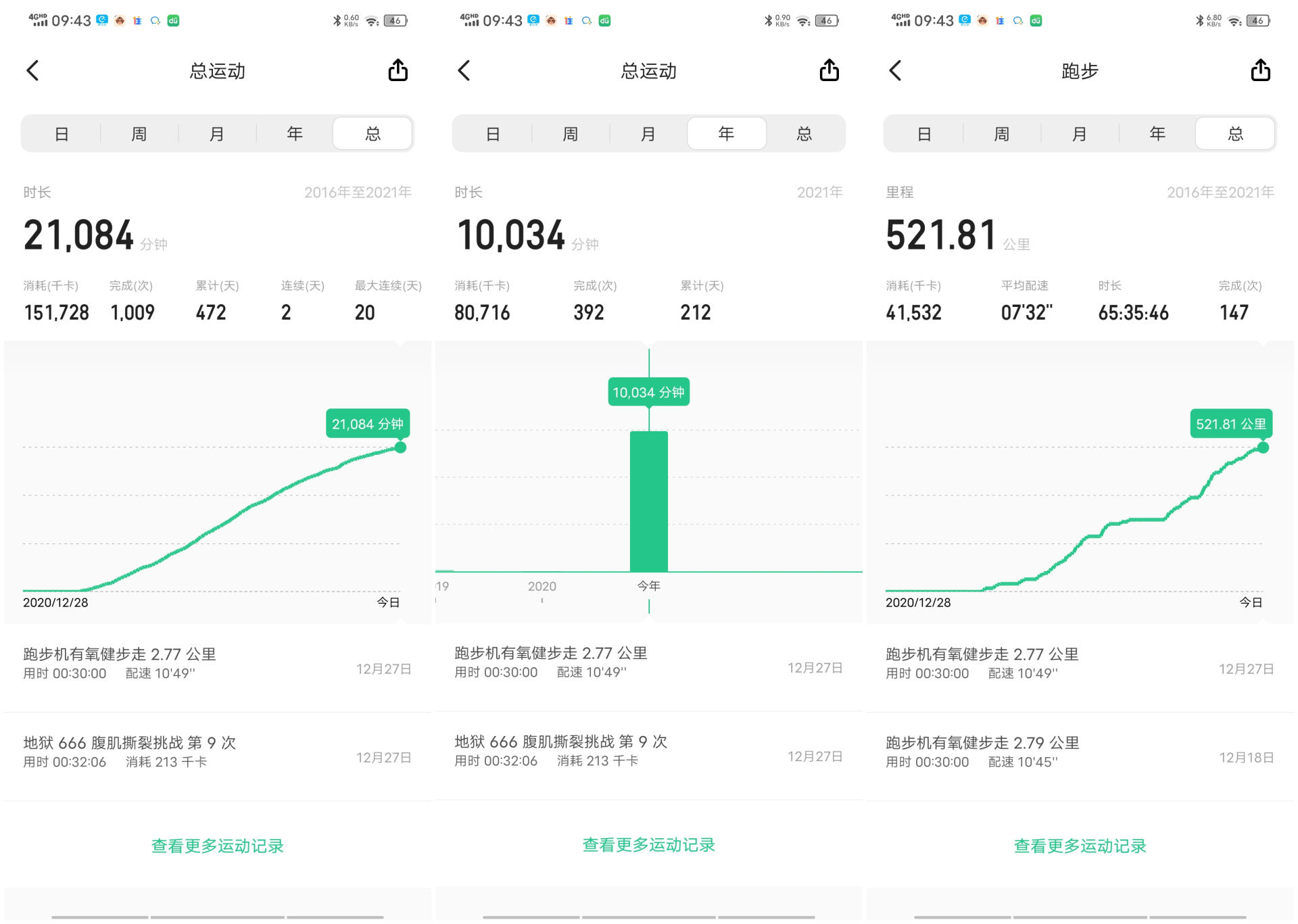Share the left 总运动 total stats
Viewport: 1298px width, 924px height.
coord(398,70)
